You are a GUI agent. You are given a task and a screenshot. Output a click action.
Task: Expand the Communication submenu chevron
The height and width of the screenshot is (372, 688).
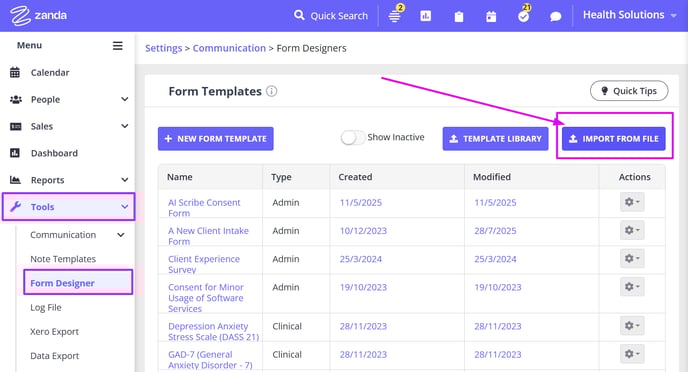121,235
